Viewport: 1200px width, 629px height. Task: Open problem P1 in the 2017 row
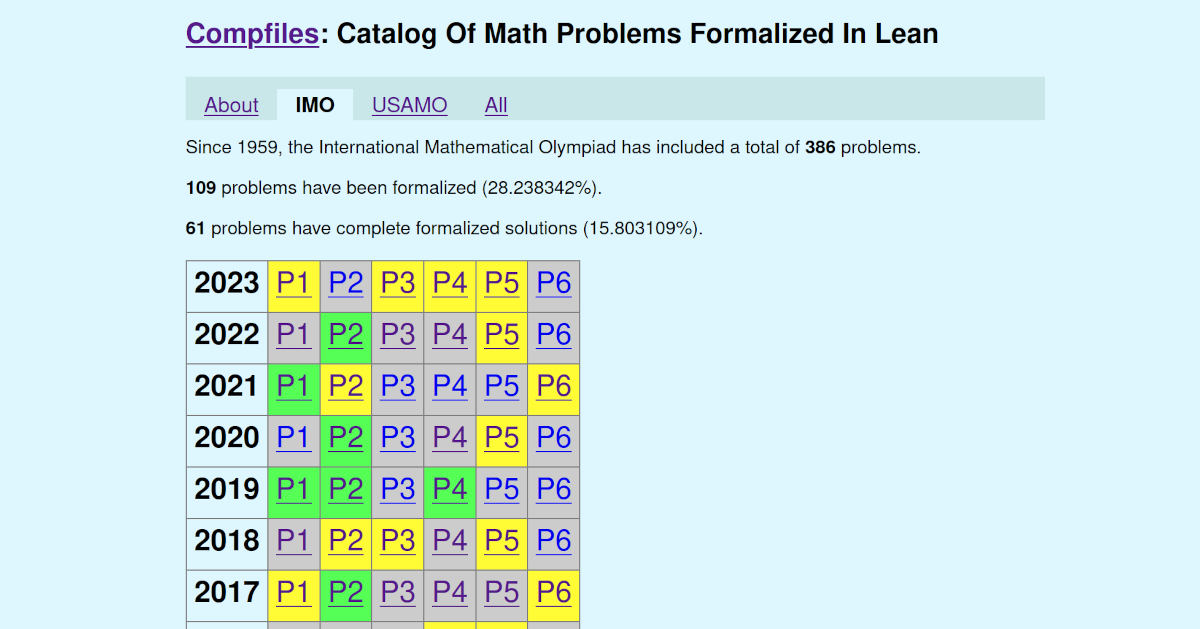coord(294,593)
